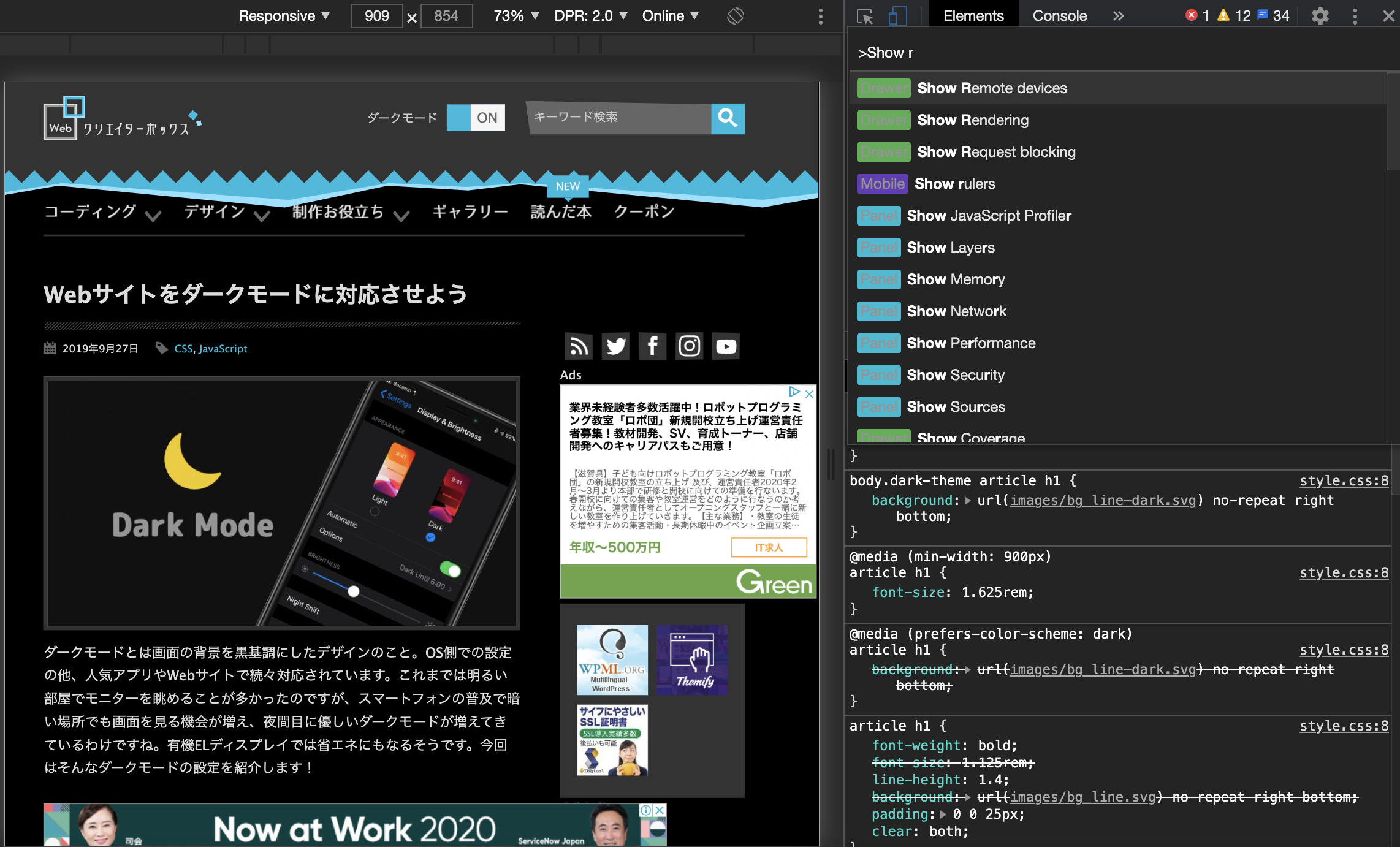Open the Responsive device preset dropdown
1400x847 pixels.
[283, 16]
